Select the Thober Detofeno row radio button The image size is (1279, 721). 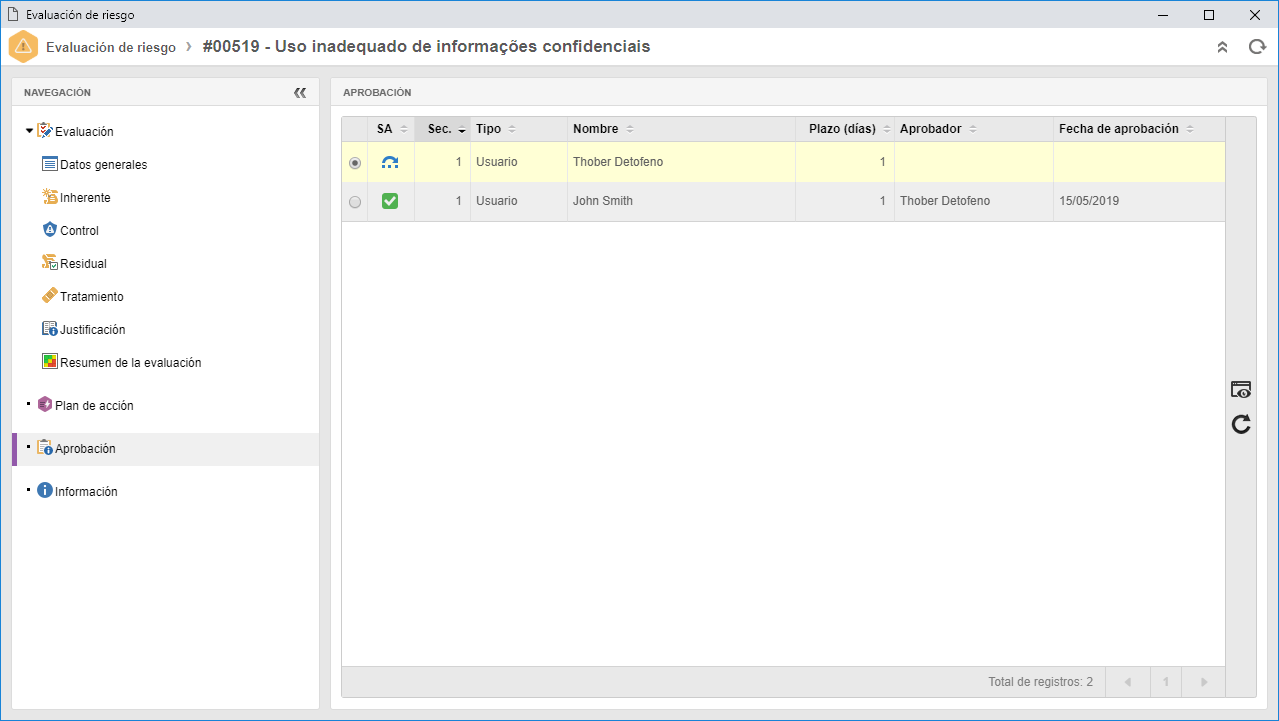pyautogui.click(x=355, y=162)
